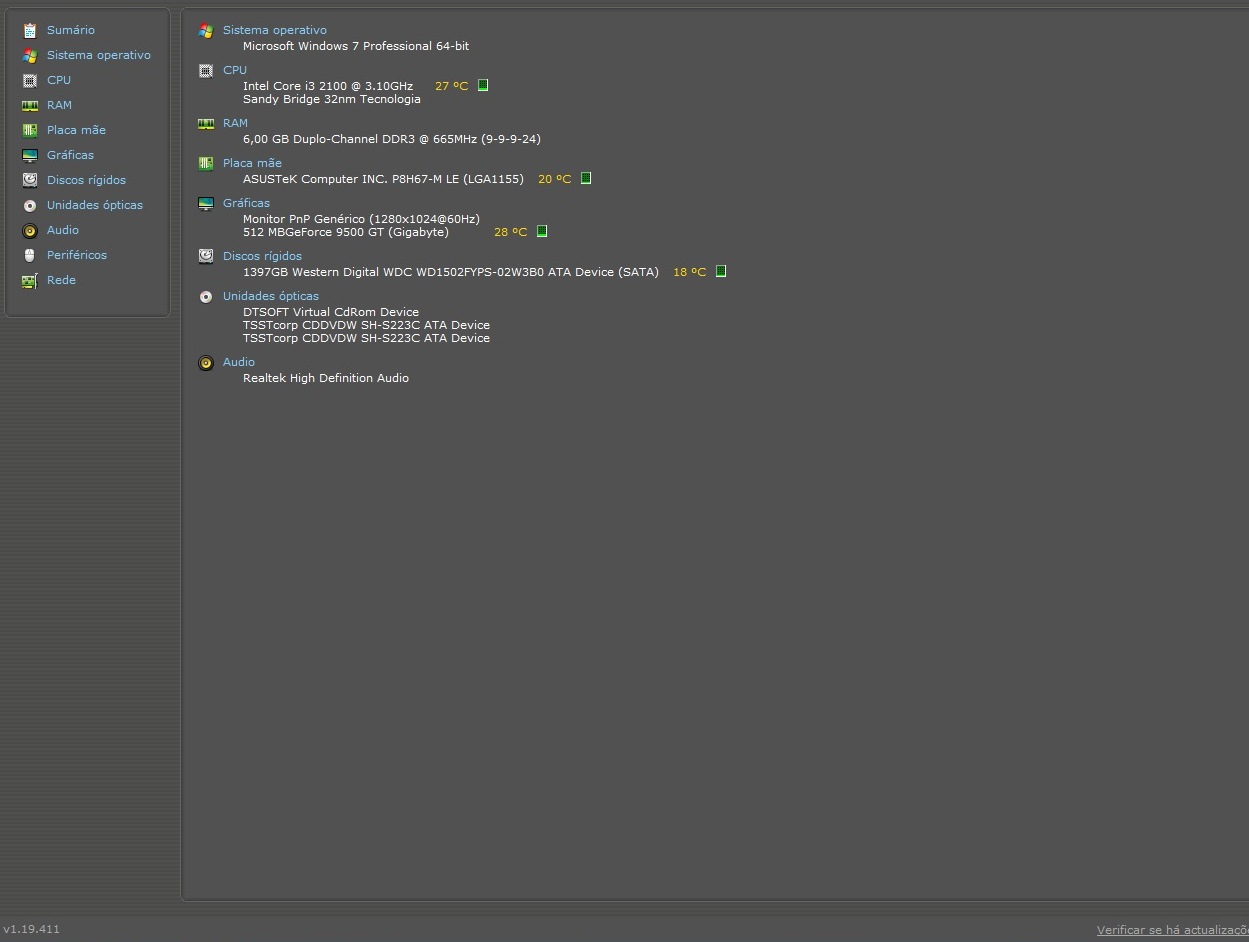Click the RAM module icon in sidebar

pyautogui.click(x=30, y=105)
